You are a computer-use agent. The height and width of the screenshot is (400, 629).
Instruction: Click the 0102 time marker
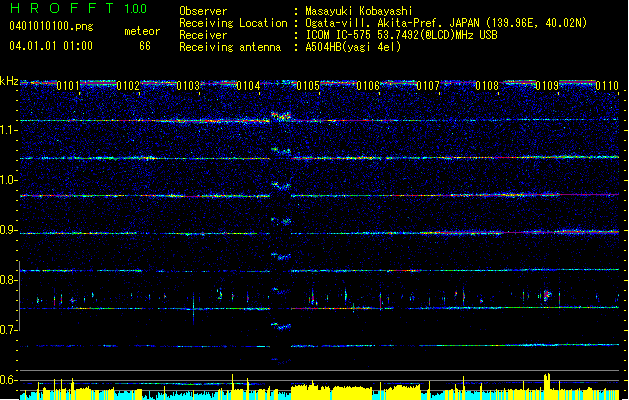pyautogui.click(x=128, y=85)
